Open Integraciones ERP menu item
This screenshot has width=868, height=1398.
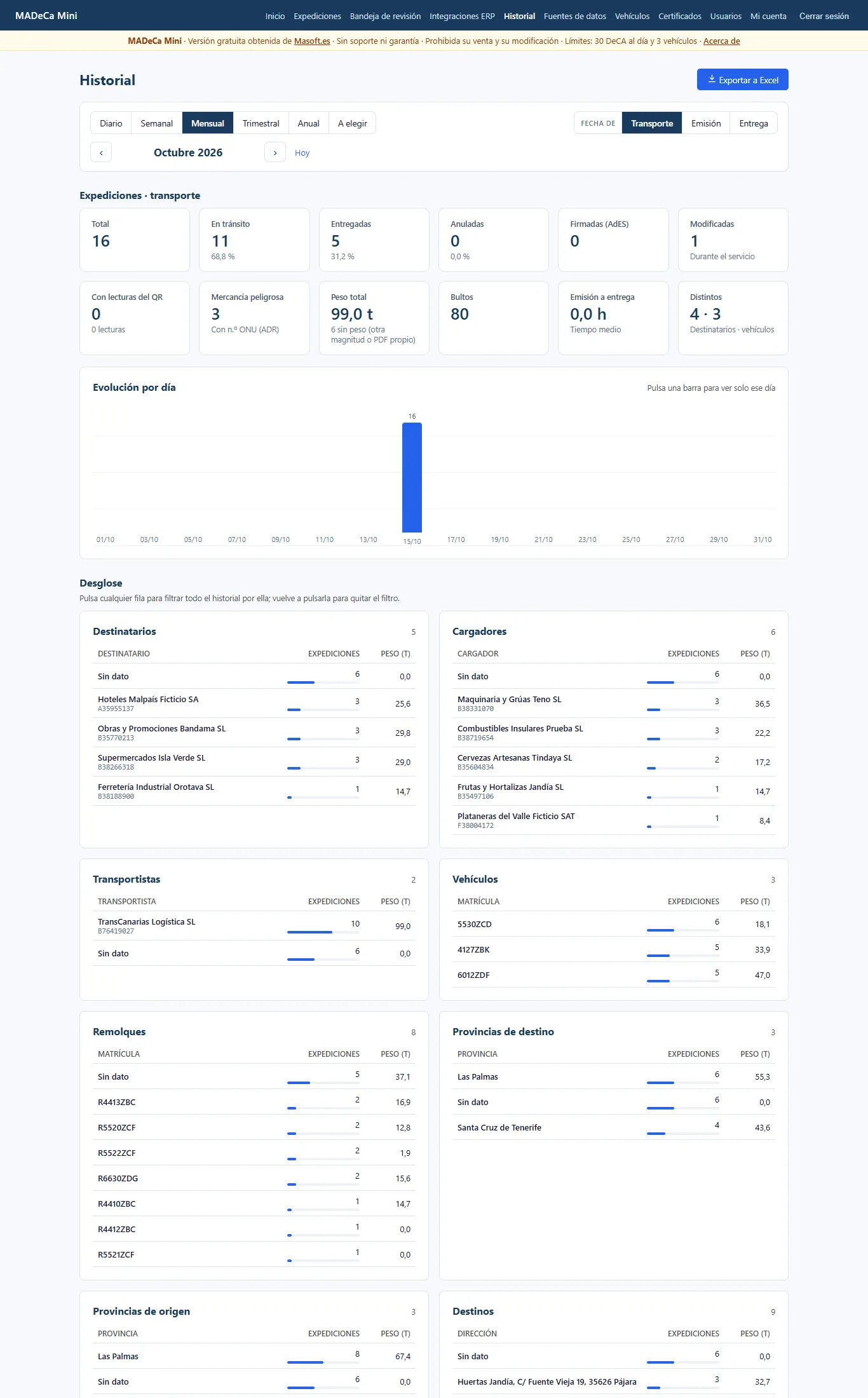pyautogui.click(x=462, y=16)
